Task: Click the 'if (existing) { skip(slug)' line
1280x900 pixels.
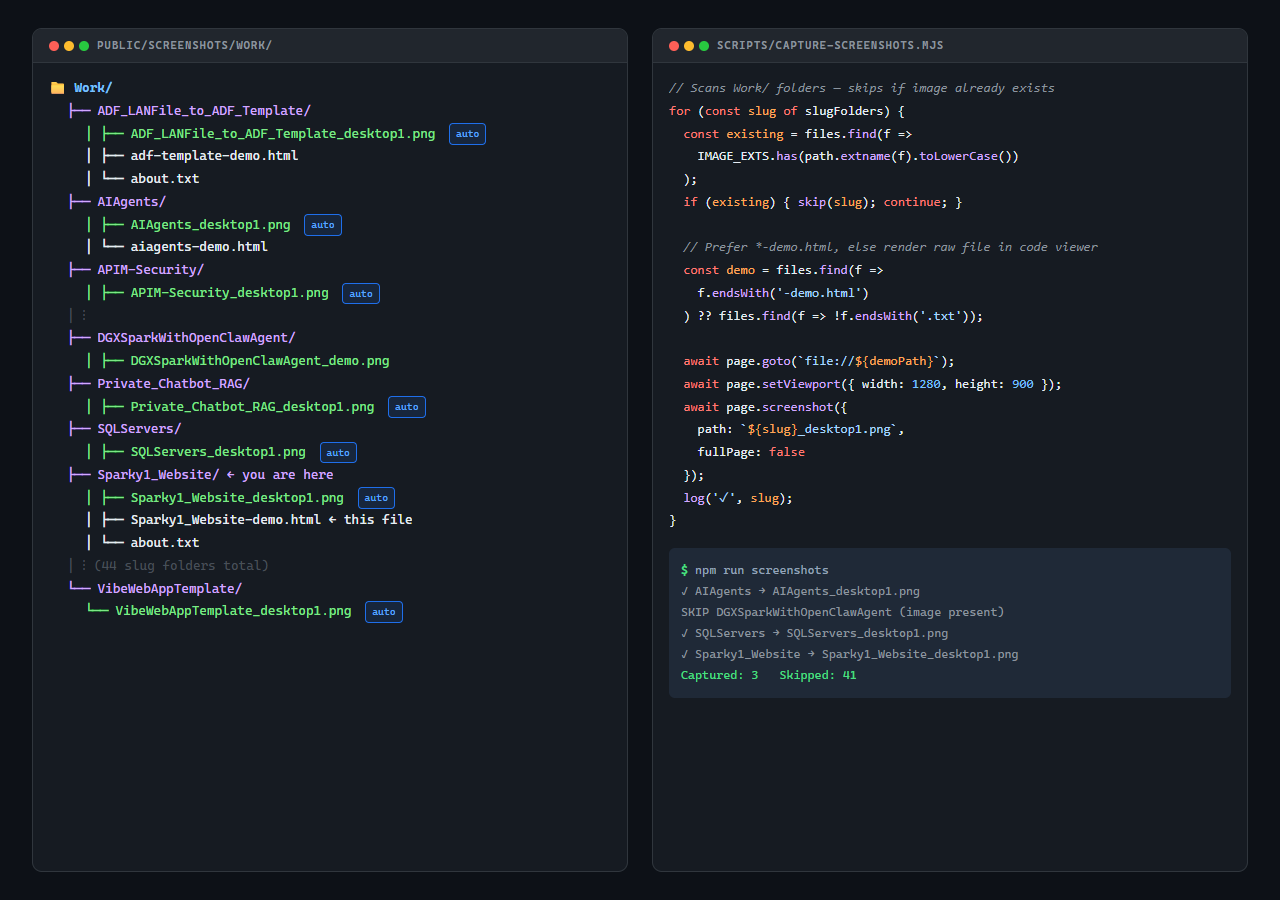Action: 823,202
